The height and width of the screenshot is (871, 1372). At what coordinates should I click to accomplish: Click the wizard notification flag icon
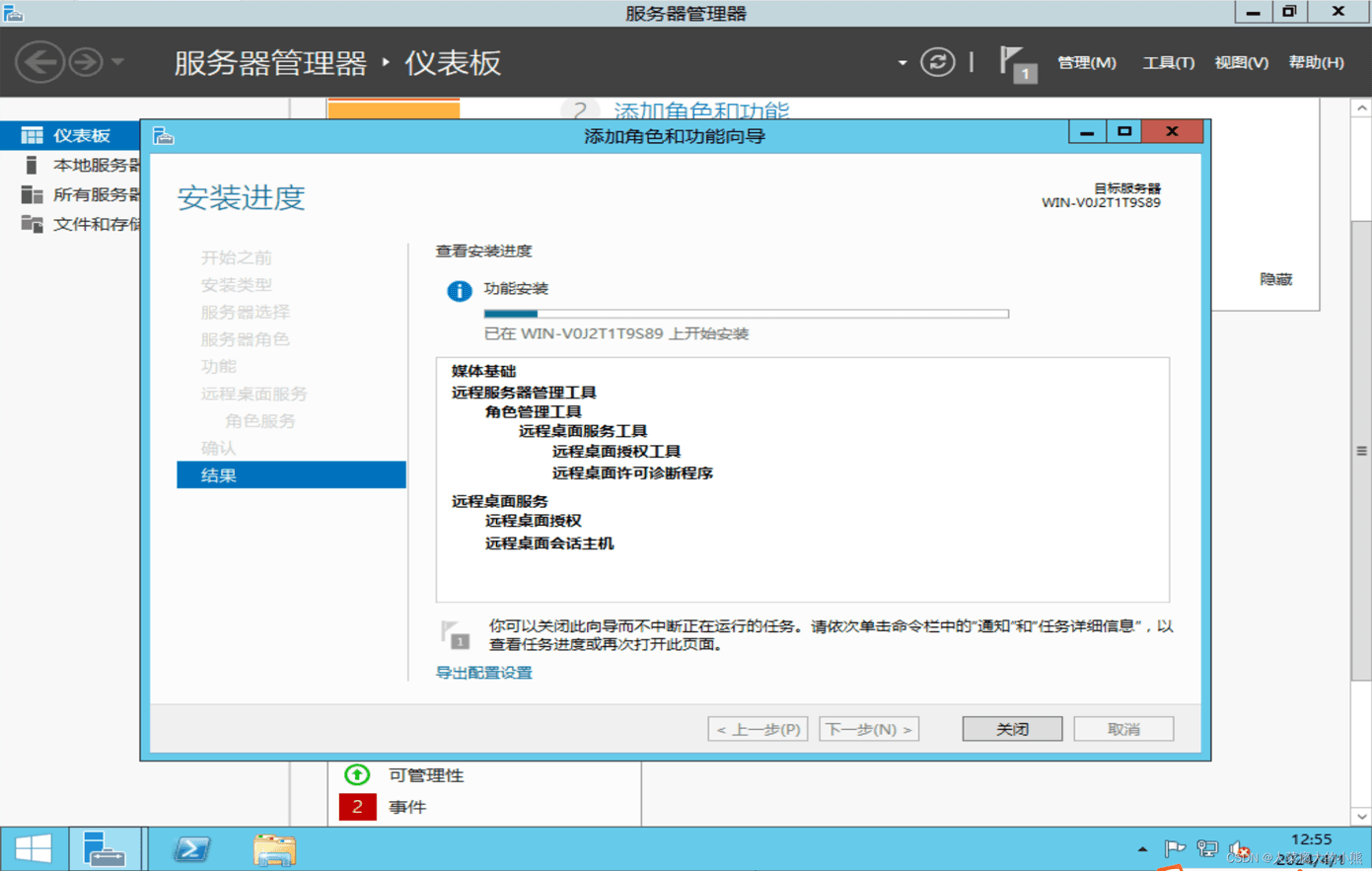(455, 634)
